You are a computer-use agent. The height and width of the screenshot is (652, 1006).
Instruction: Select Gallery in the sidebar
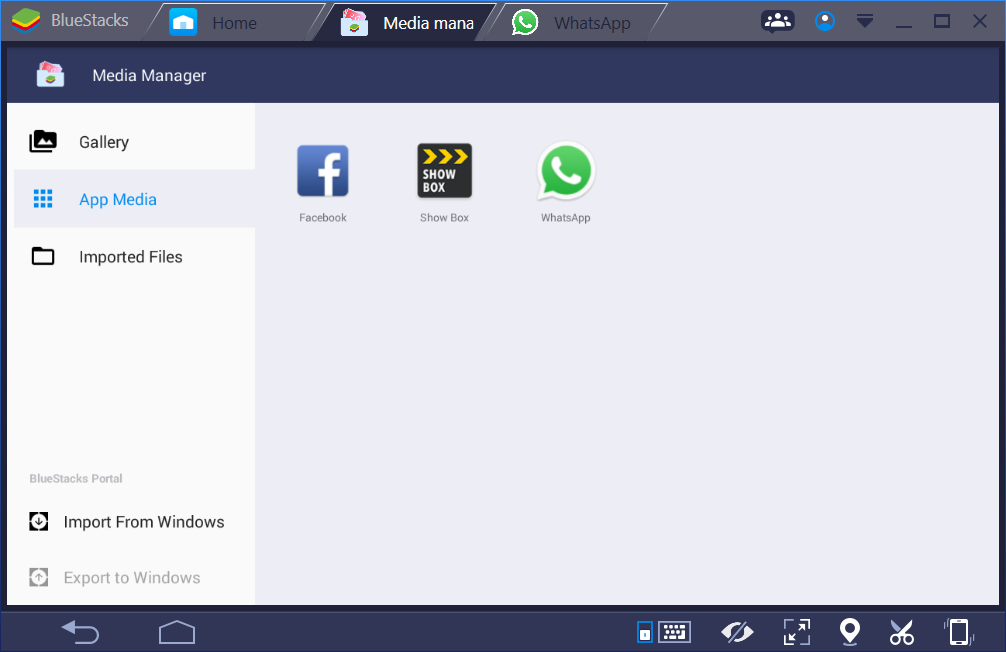134,142
